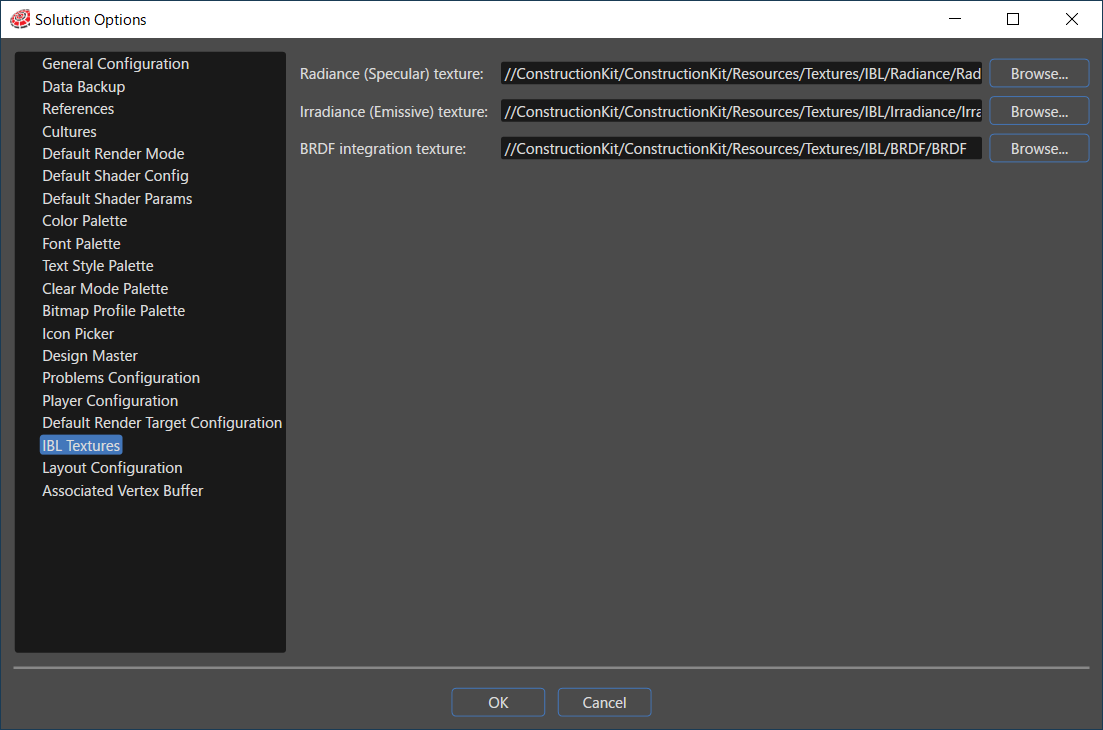Confirm changes with OK button

point(498,703)
